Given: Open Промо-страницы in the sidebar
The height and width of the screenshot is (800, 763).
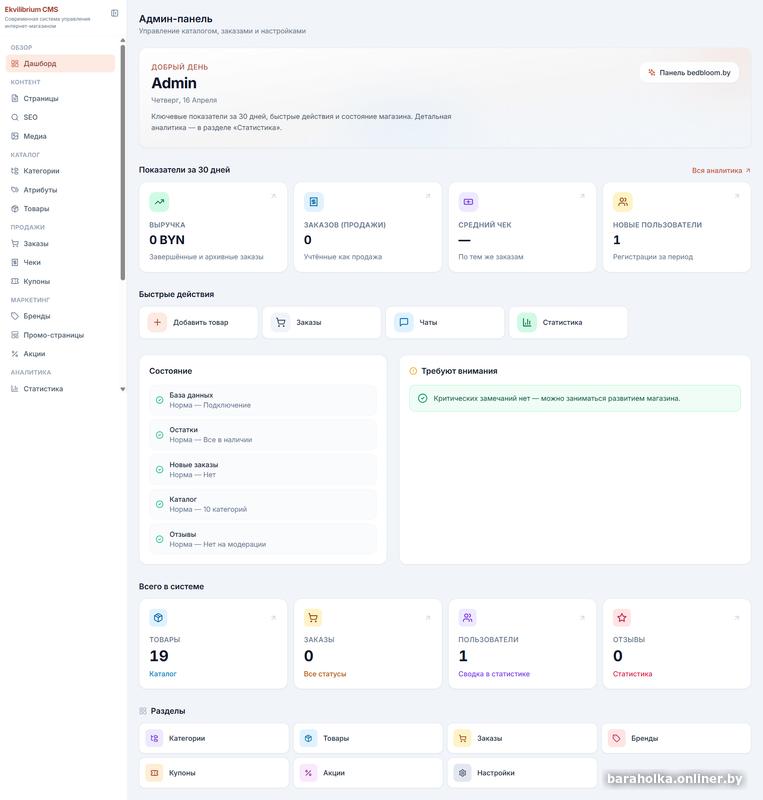Looking at the screenshot, I should (60, 335).
